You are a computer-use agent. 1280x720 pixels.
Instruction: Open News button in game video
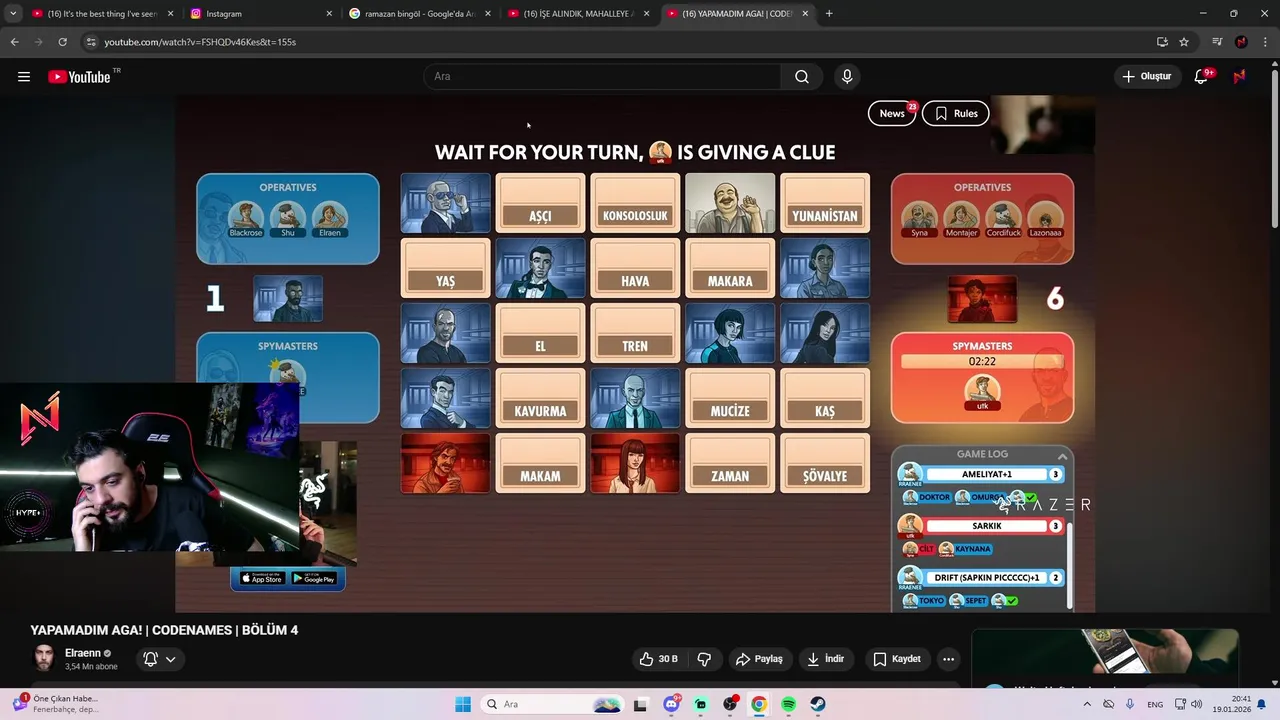[892, 114]
